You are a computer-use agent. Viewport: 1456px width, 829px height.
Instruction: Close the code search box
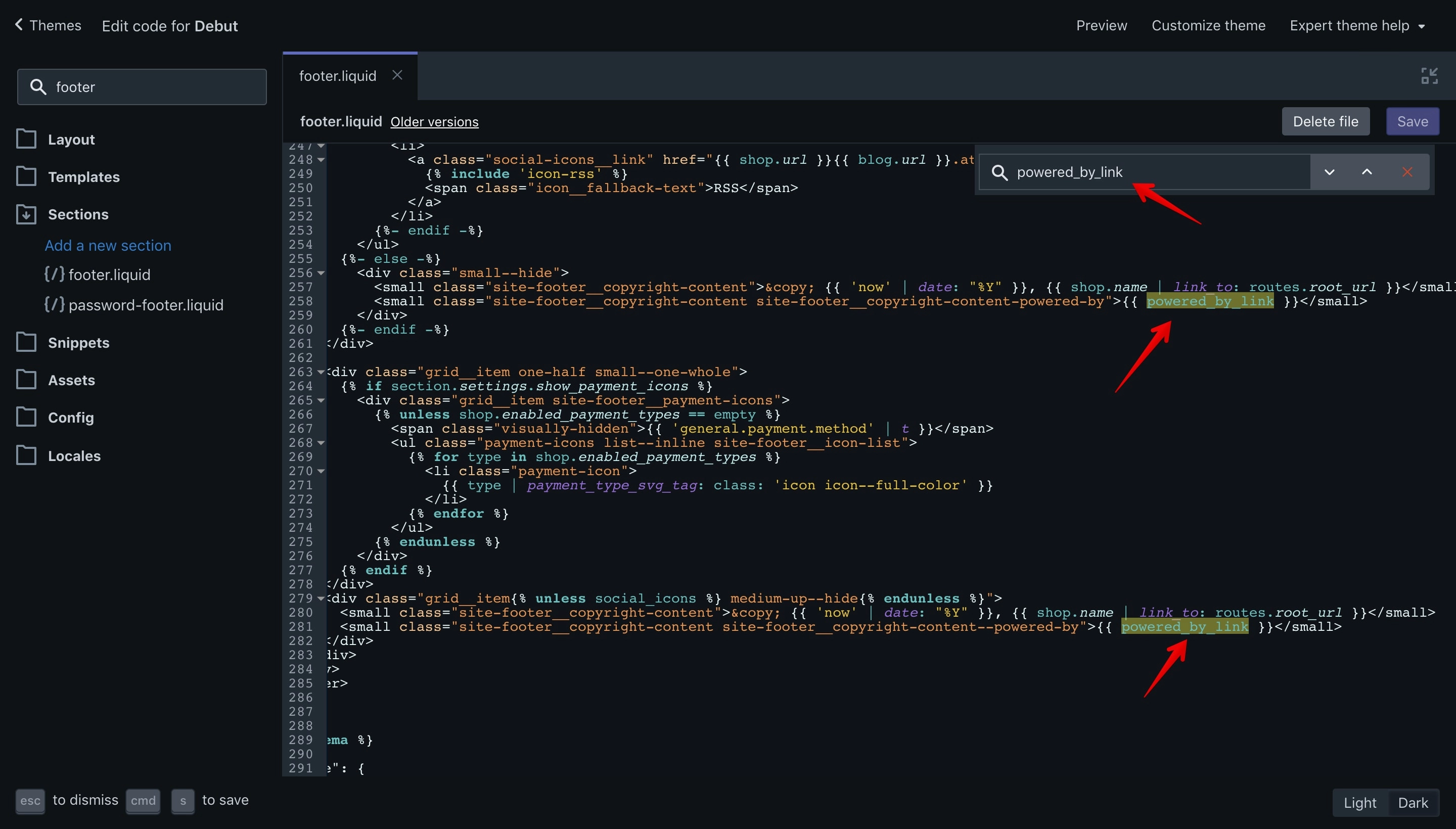1407,172
